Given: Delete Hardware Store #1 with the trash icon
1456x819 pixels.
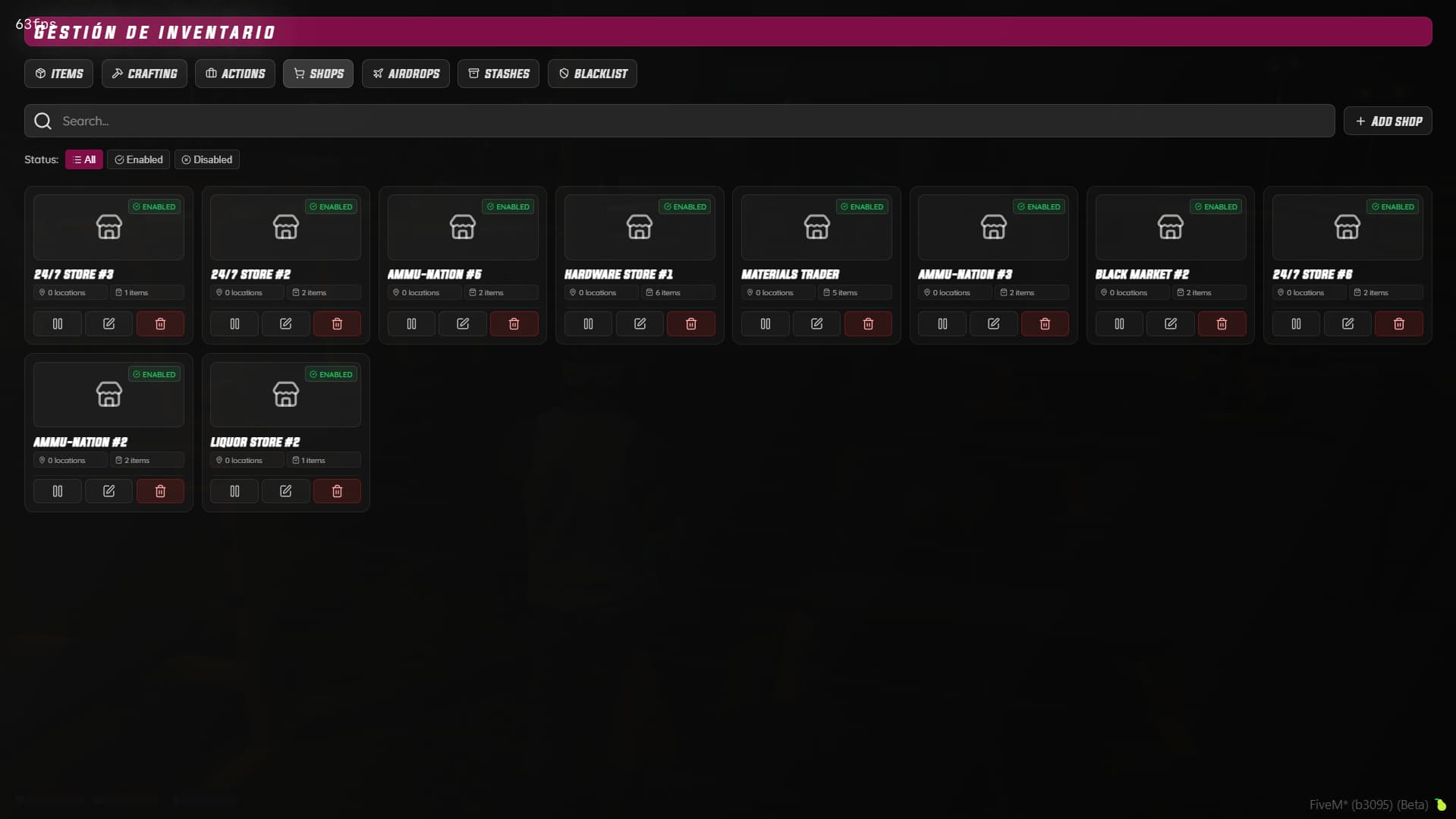Looking at the screenshot, I should point(690,323).
